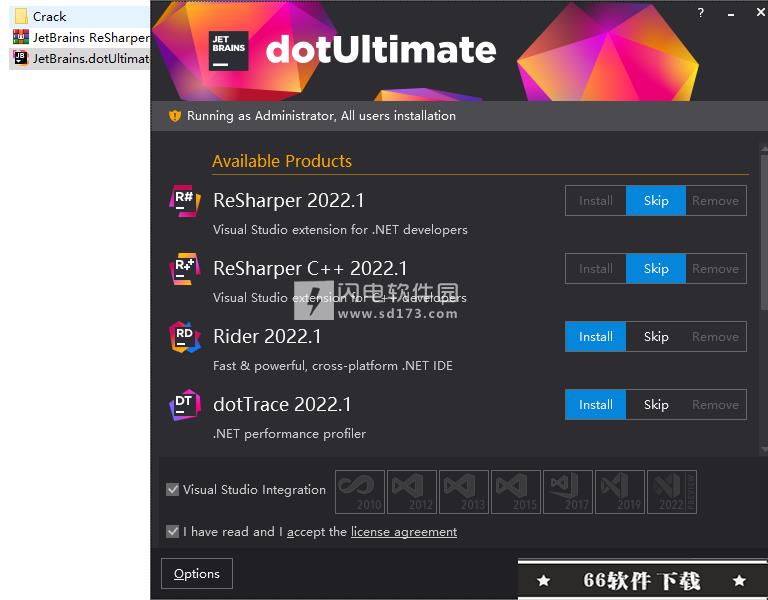Select Visual Studio 2010 integration icon

[x=360, y=492]
